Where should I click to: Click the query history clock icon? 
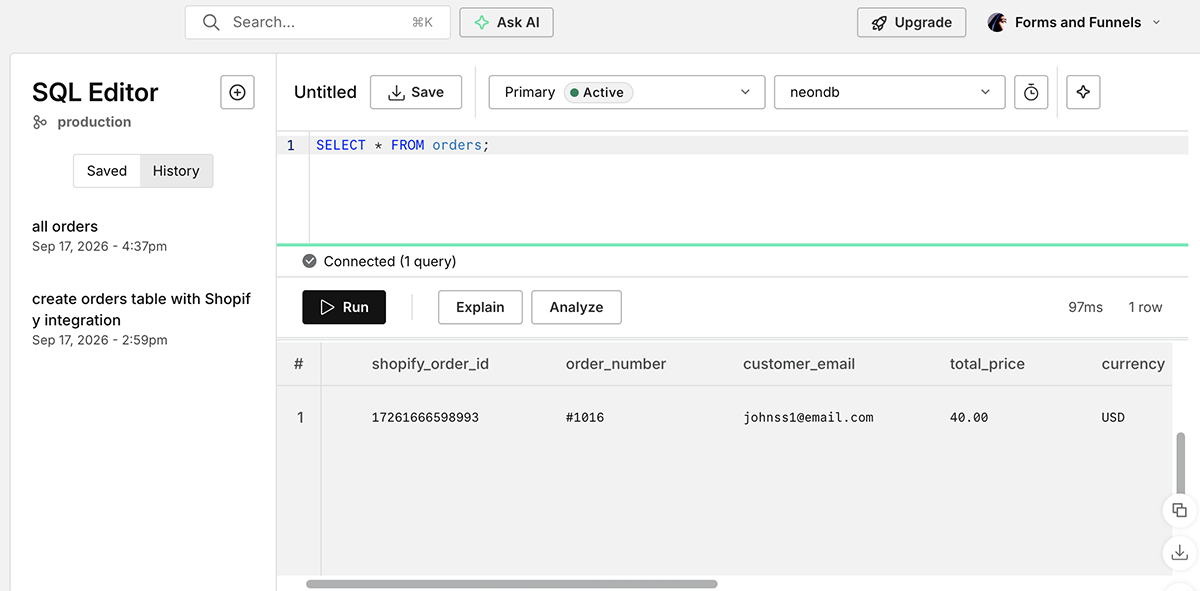(x=1031, y=92)
